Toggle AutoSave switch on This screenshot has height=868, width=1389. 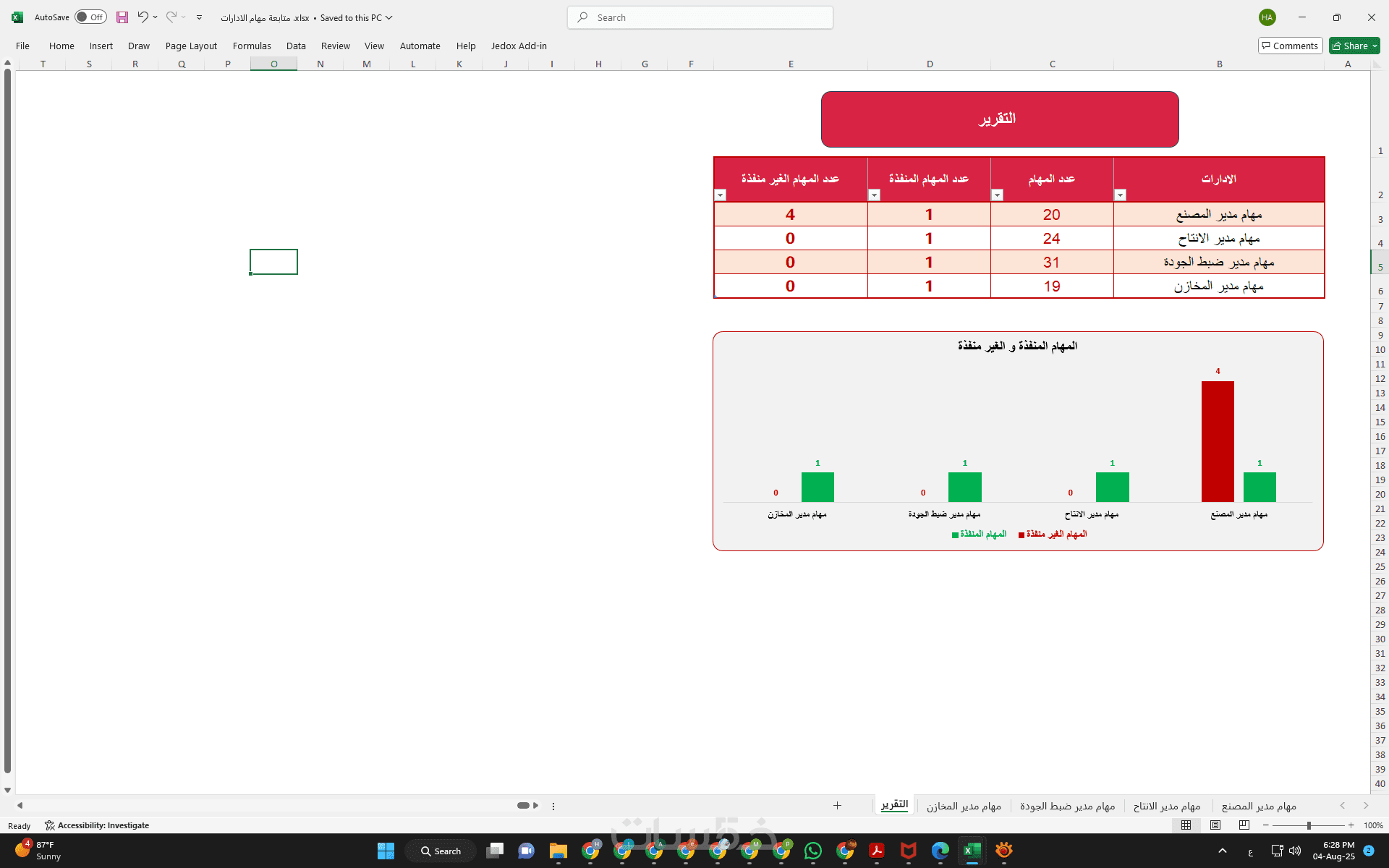(x=90, y=17)
